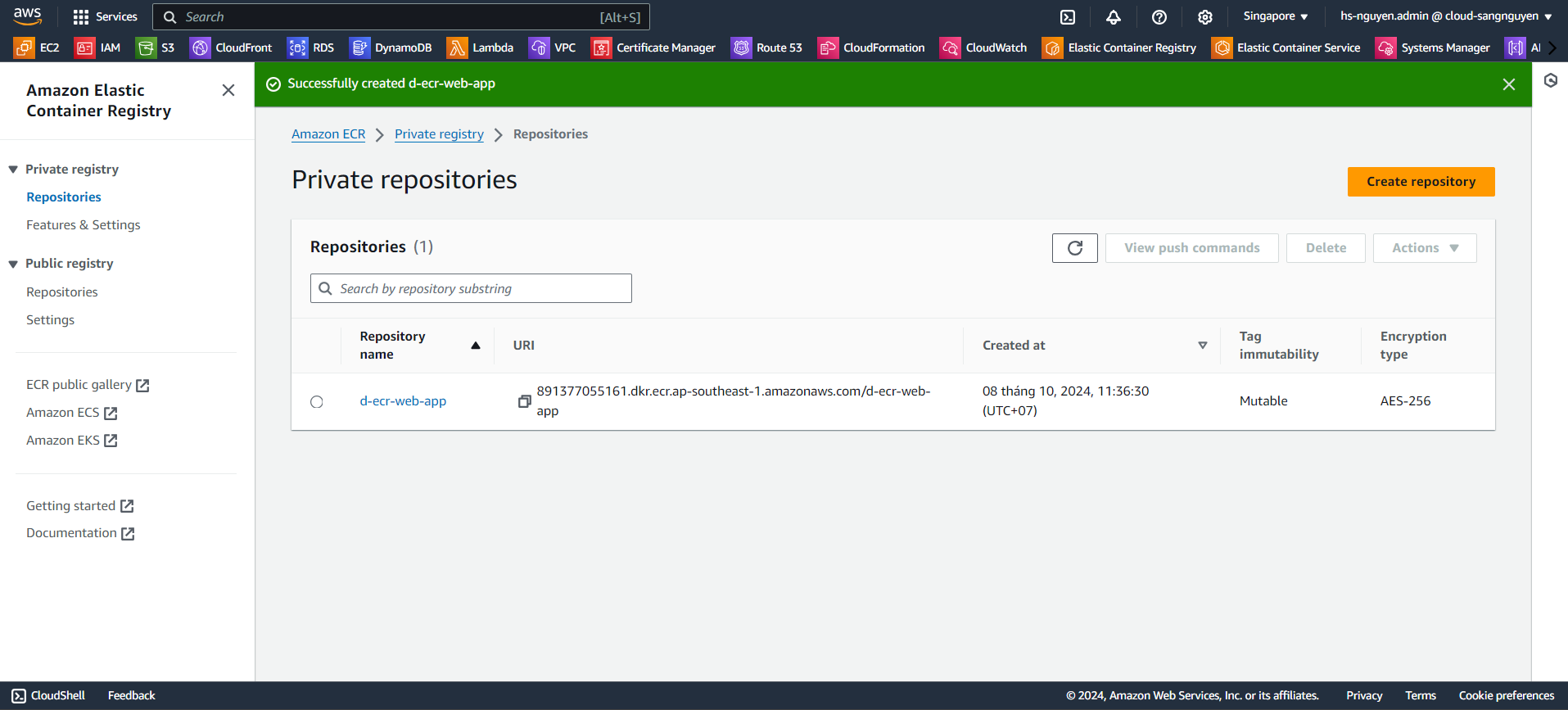Screen dimensions: 1568x710
Task: Open Services grid menu
Action: pos(105,17)
